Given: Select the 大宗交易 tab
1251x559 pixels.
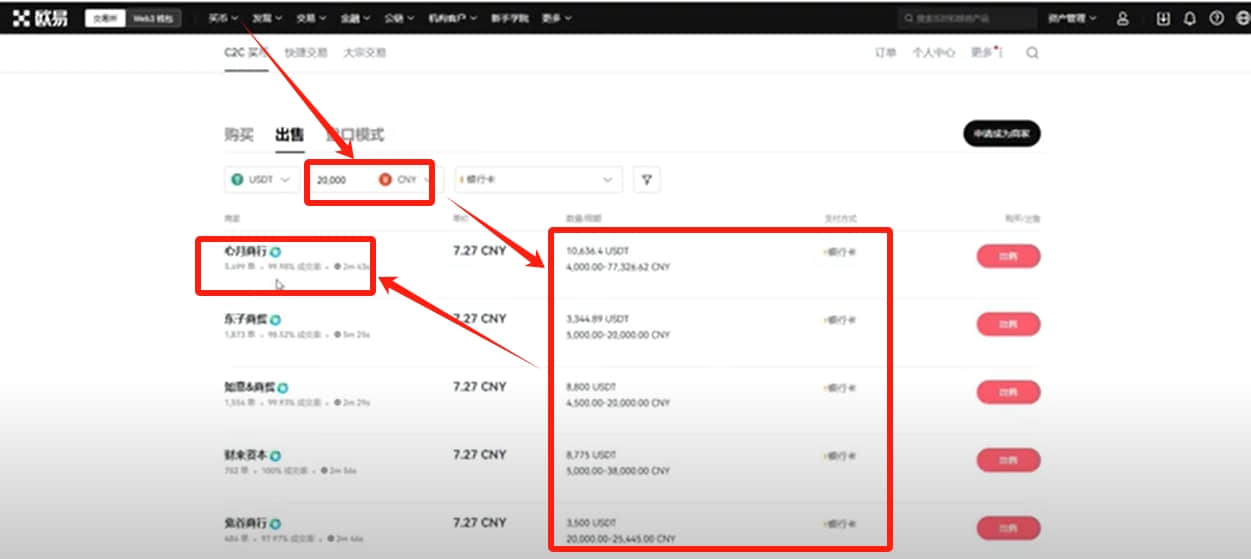Looking at the screenshot, I should [364, 53].
